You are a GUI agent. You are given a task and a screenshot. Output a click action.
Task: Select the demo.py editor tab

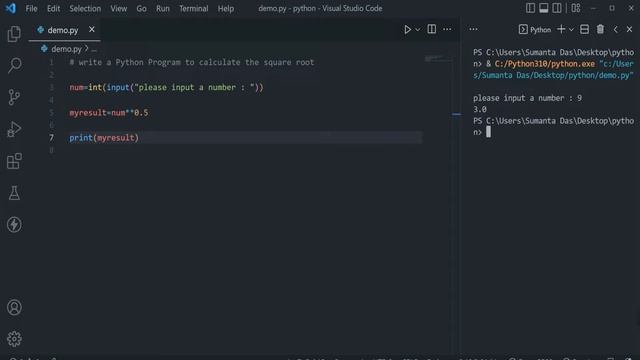[63, 30]
